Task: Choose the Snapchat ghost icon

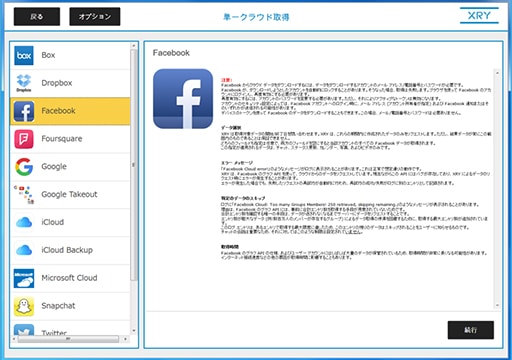Action: (x=24, y=306)
